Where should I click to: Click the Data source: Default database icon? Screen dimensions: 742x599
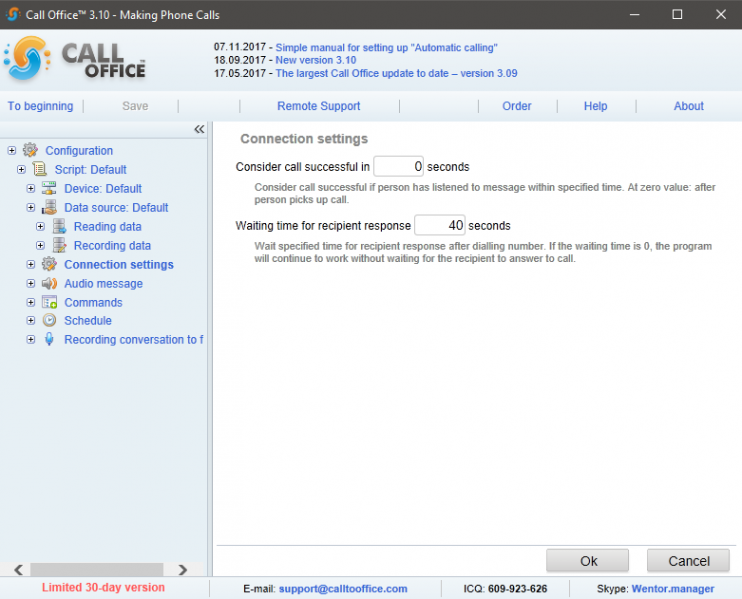coord(49,207)
